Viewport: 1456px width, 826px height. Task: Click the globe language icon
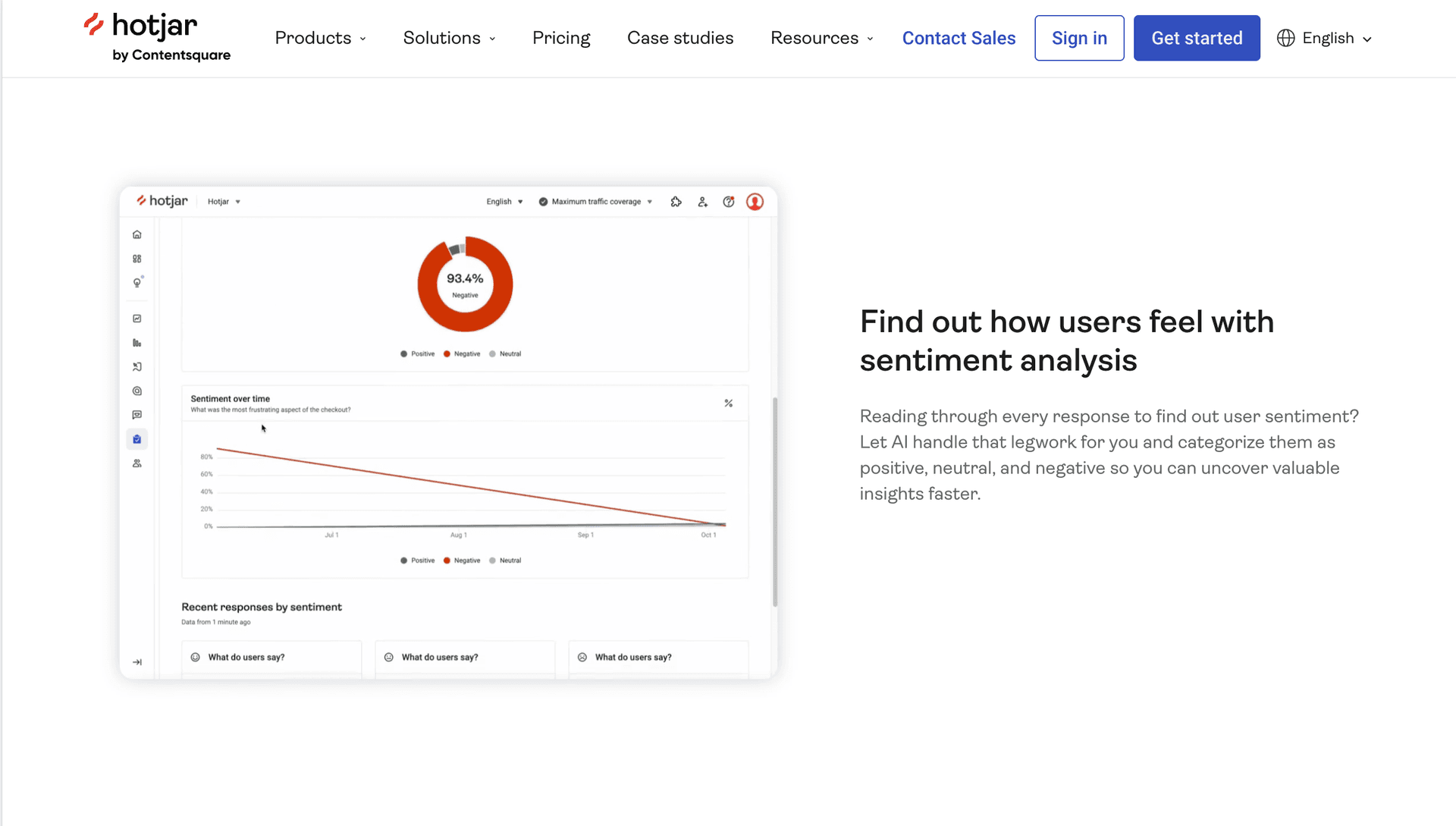tap(1285, 38)
